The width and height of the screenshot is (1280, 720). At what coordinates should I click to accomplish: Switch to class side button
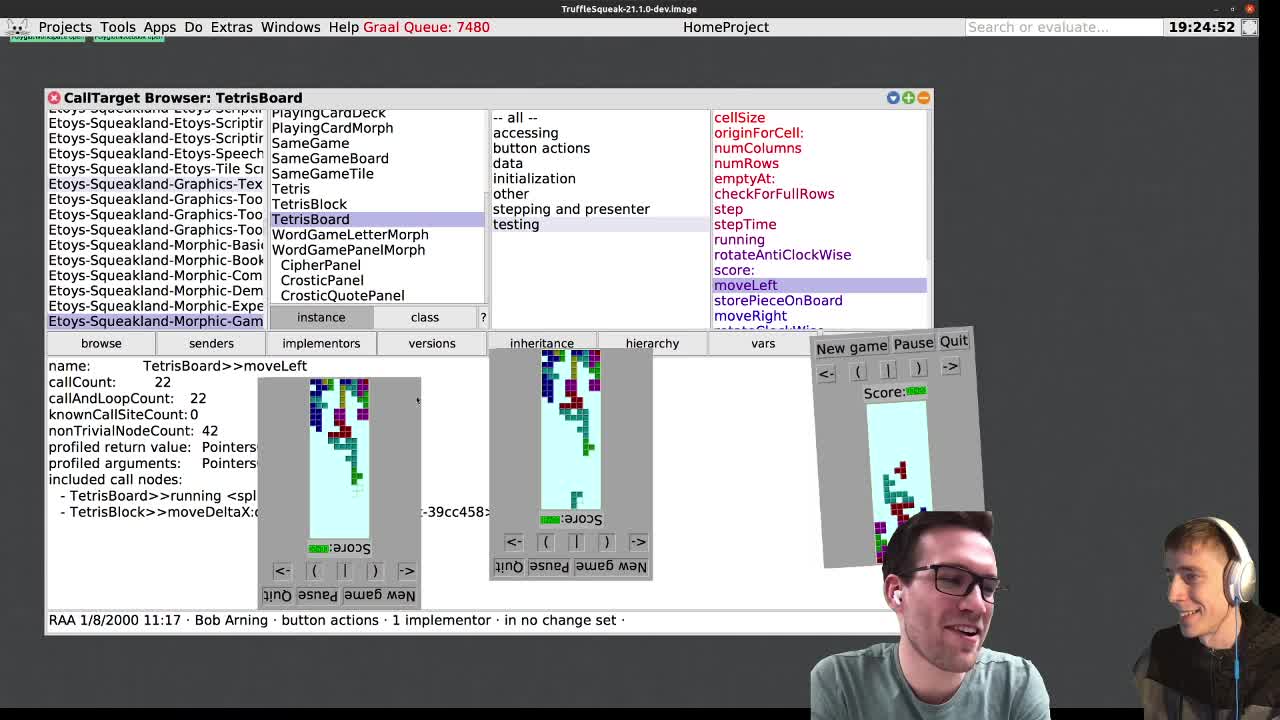click(424, 317)
